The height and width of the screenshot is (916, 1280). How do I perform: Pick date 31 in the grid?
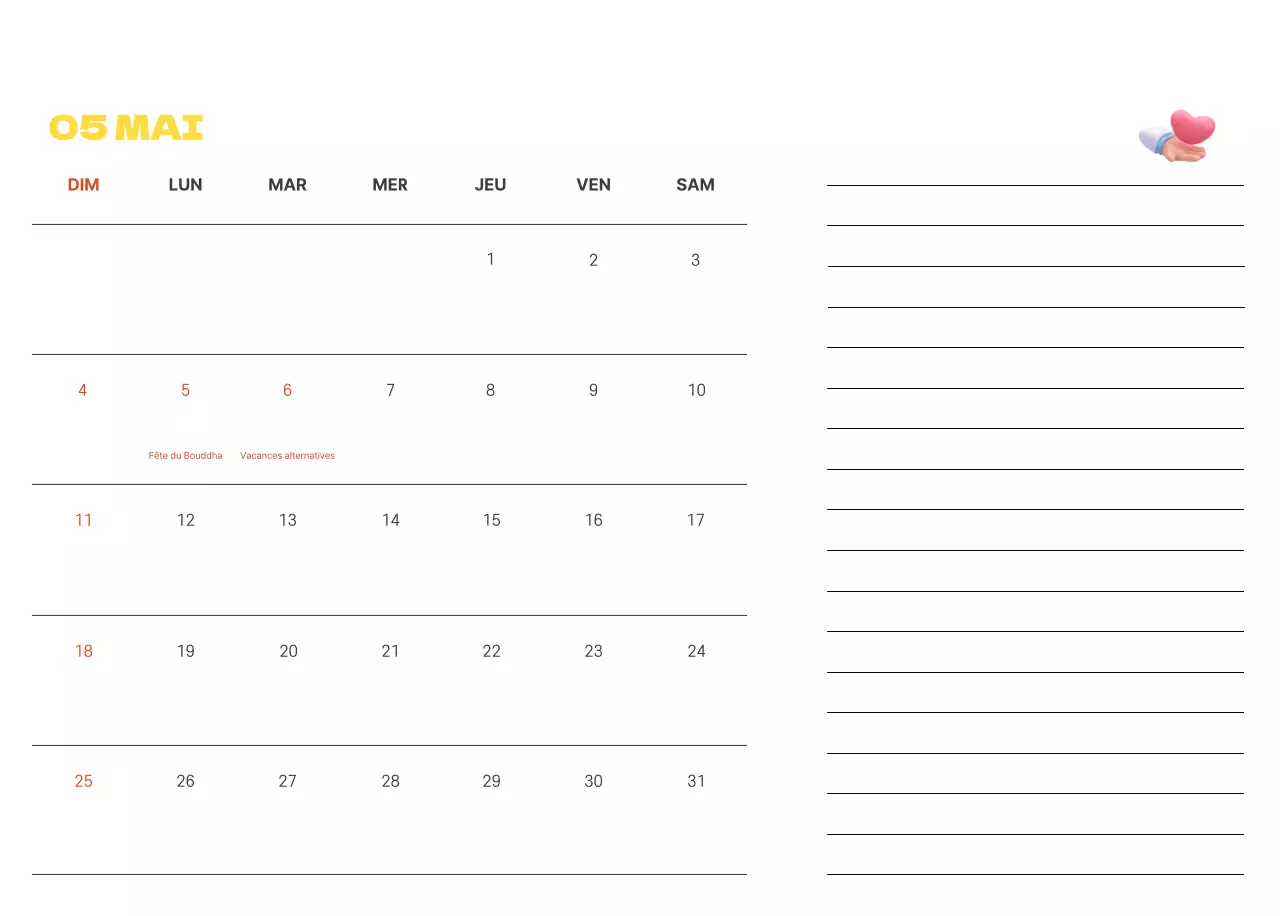[x=696, y=781]
